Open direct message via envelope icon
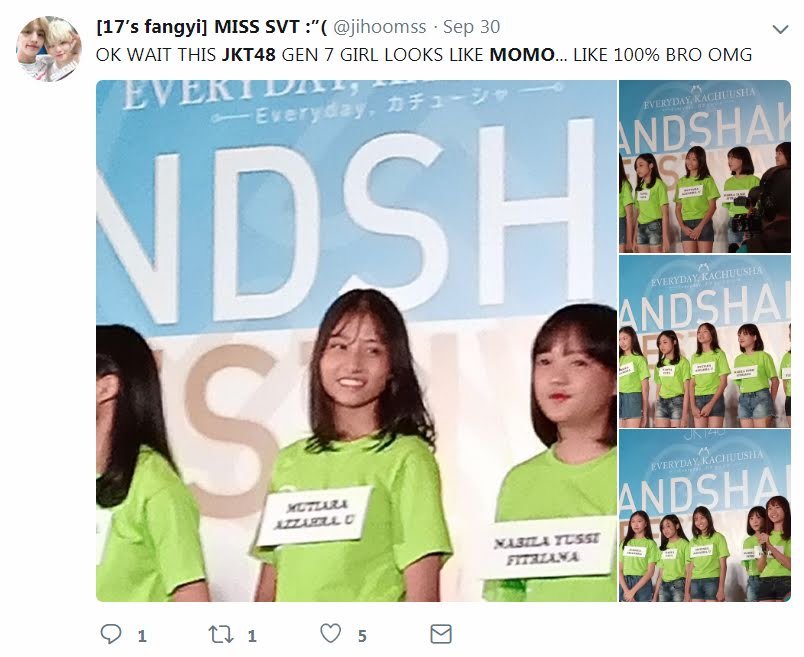This screenshot has width=804, height=657. tap(441, 634)
